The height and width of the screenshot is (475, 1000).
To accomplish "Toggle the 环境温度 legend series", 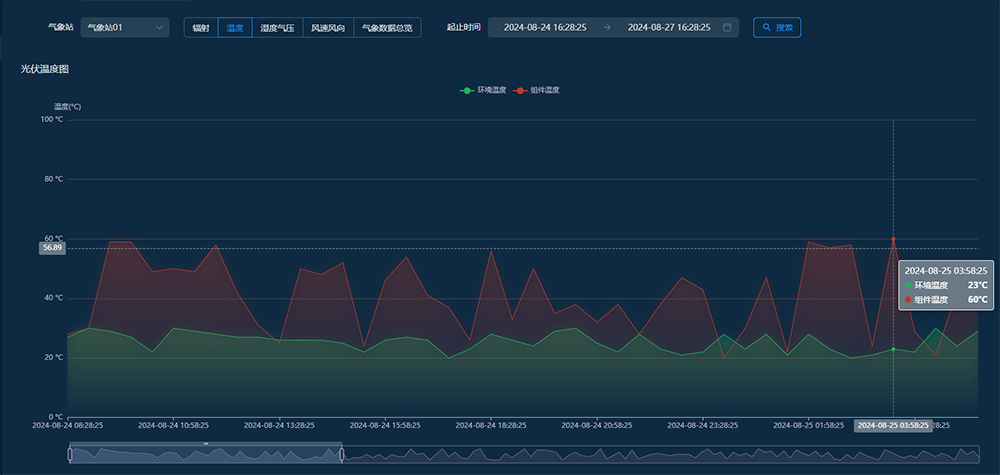I will (x=491, y=90).
